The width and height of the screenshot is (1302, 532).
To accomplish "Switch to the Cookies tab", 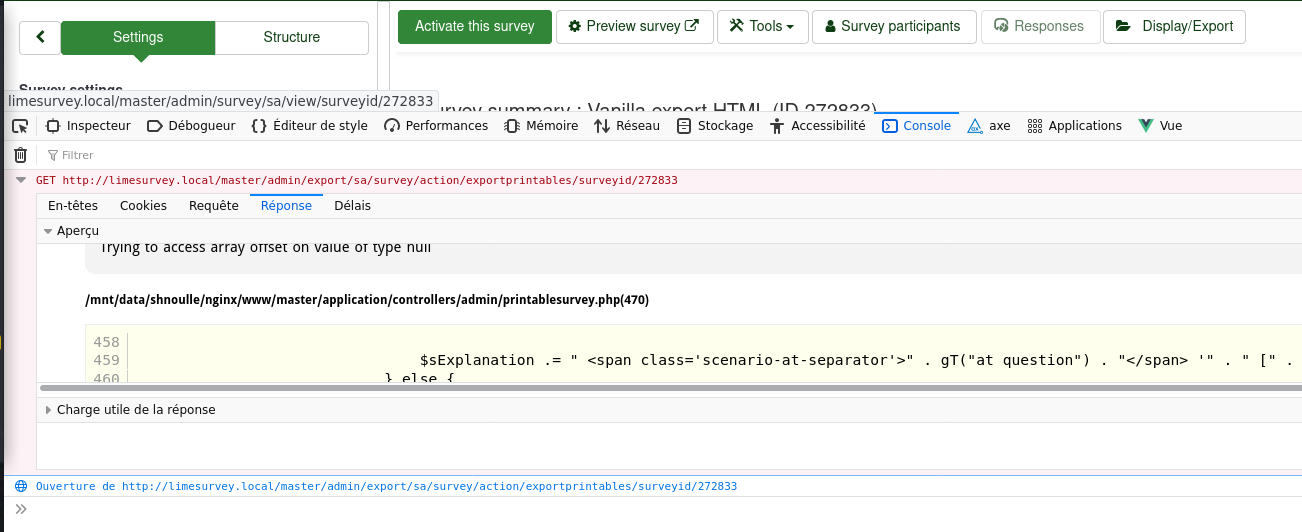I will tap(143, 206).
